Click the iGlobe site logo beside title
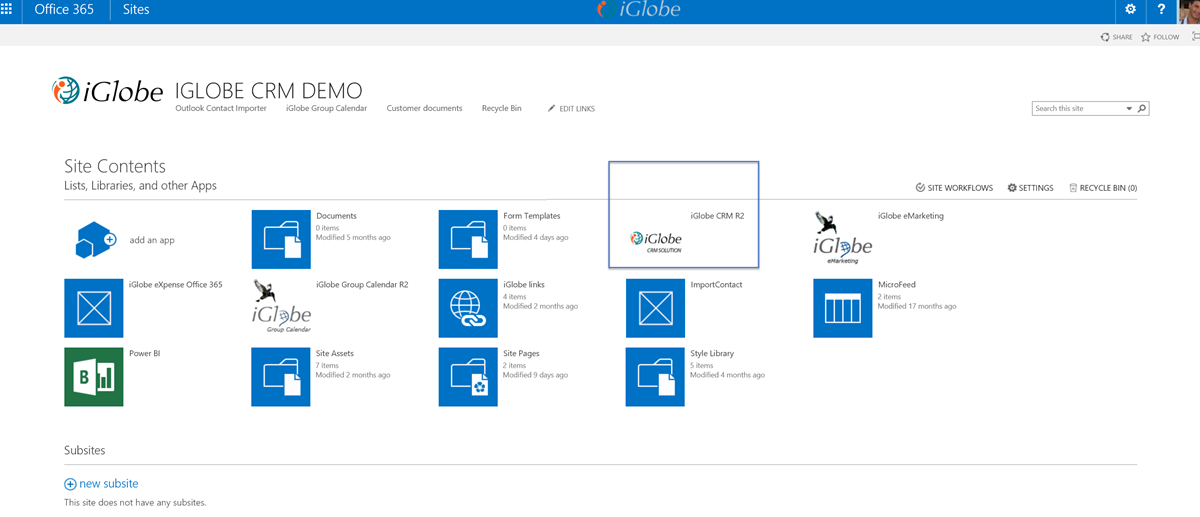This screenshot has height=517, width=1200. pyautogui.click(x=107, y=91)
